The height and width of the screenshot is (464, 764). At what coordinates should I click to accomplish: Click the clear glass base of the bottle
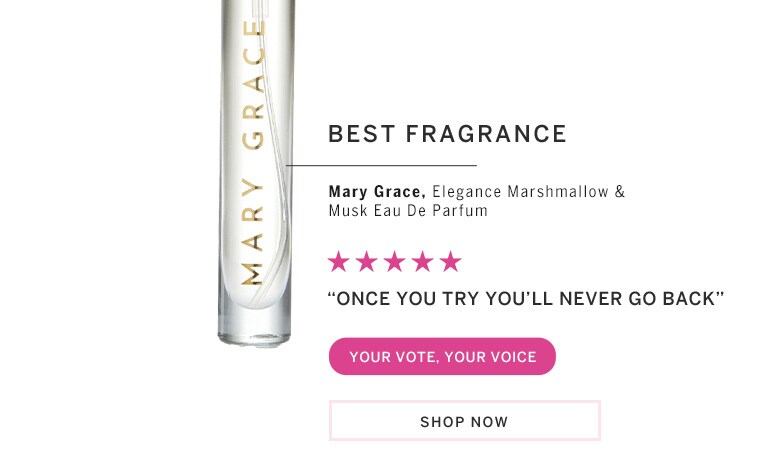tap(254, 328)
